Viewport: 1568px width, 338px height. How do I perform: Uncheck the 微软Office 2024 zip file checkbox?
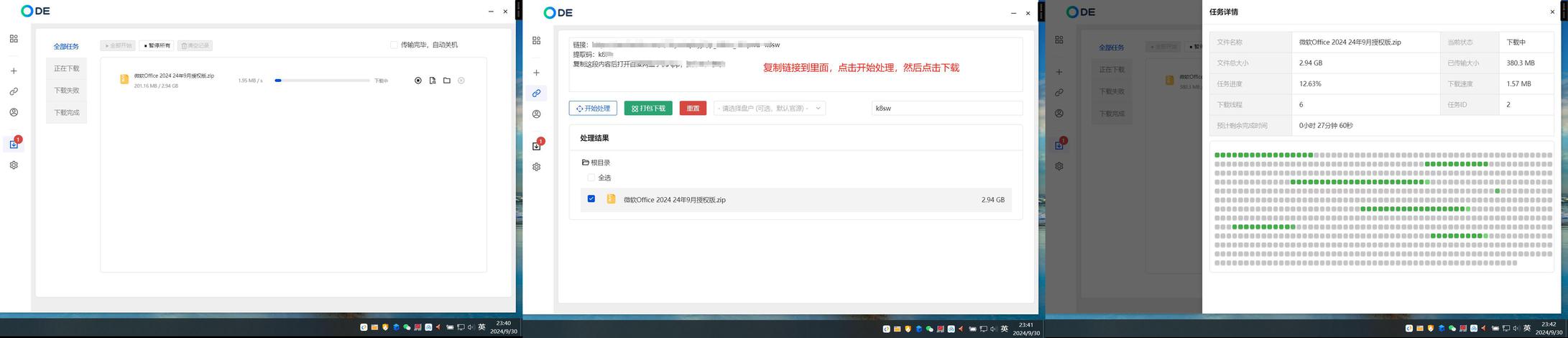point(591,198)
